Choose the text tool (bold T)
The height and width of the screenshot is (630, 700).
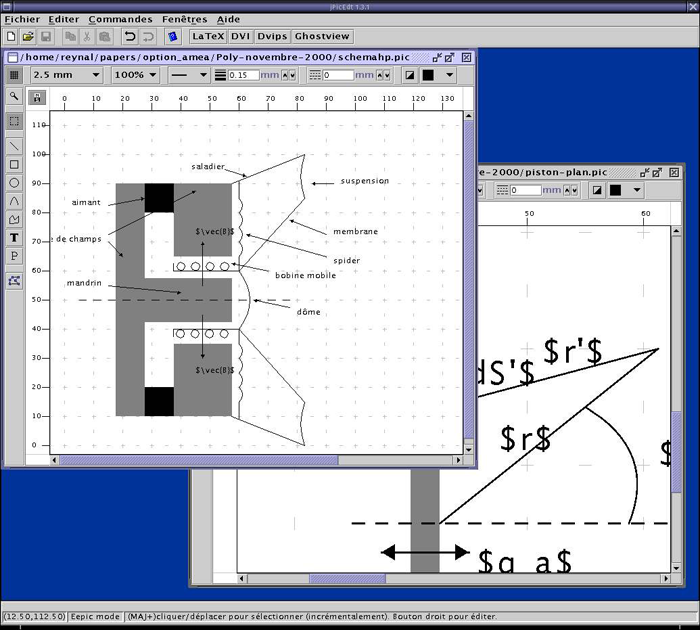[x=14, y=238]
